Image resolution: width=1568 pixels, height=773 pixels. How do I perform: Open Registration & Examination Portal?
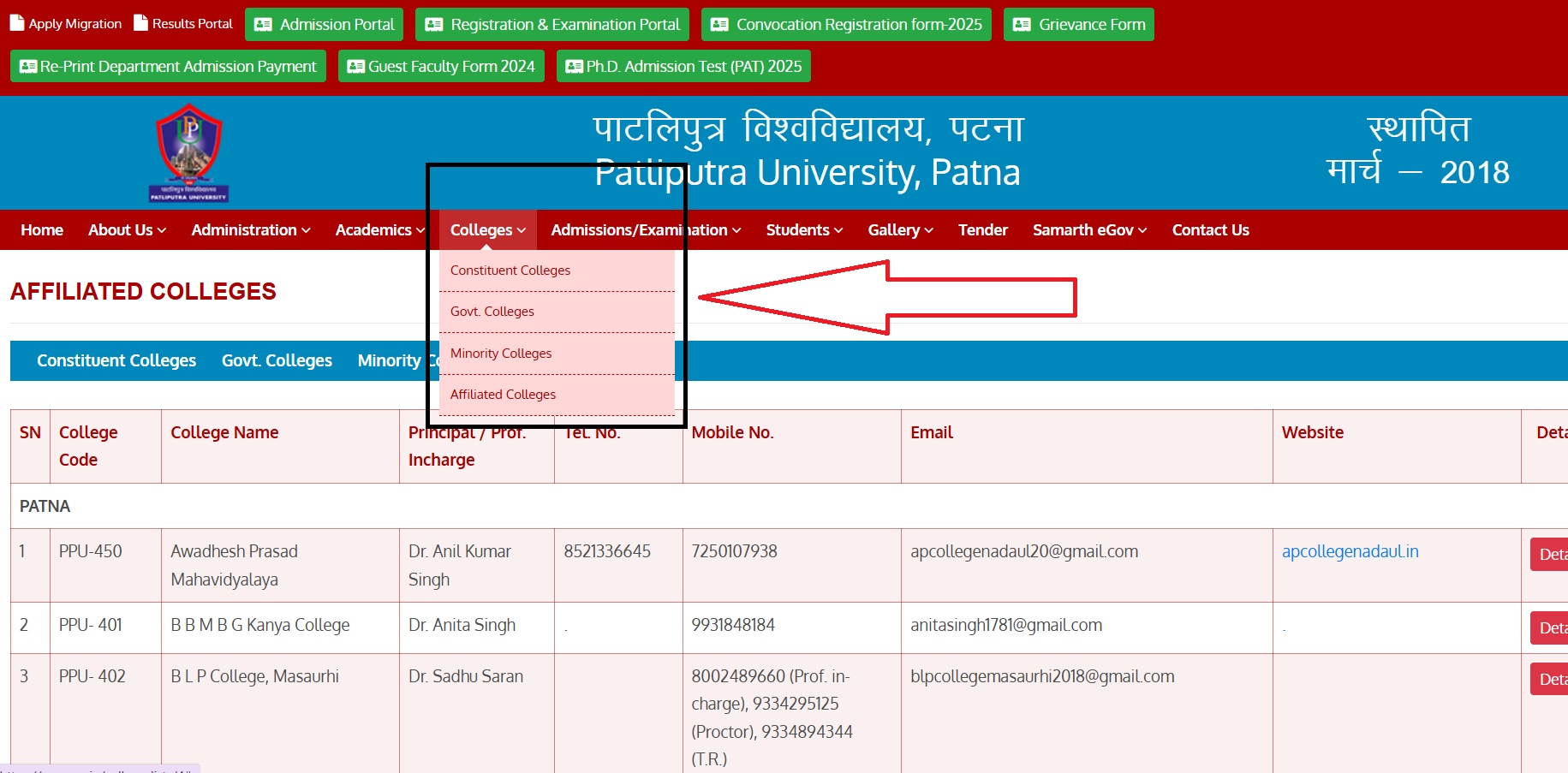pyautogui.click(x=552, y=25)
